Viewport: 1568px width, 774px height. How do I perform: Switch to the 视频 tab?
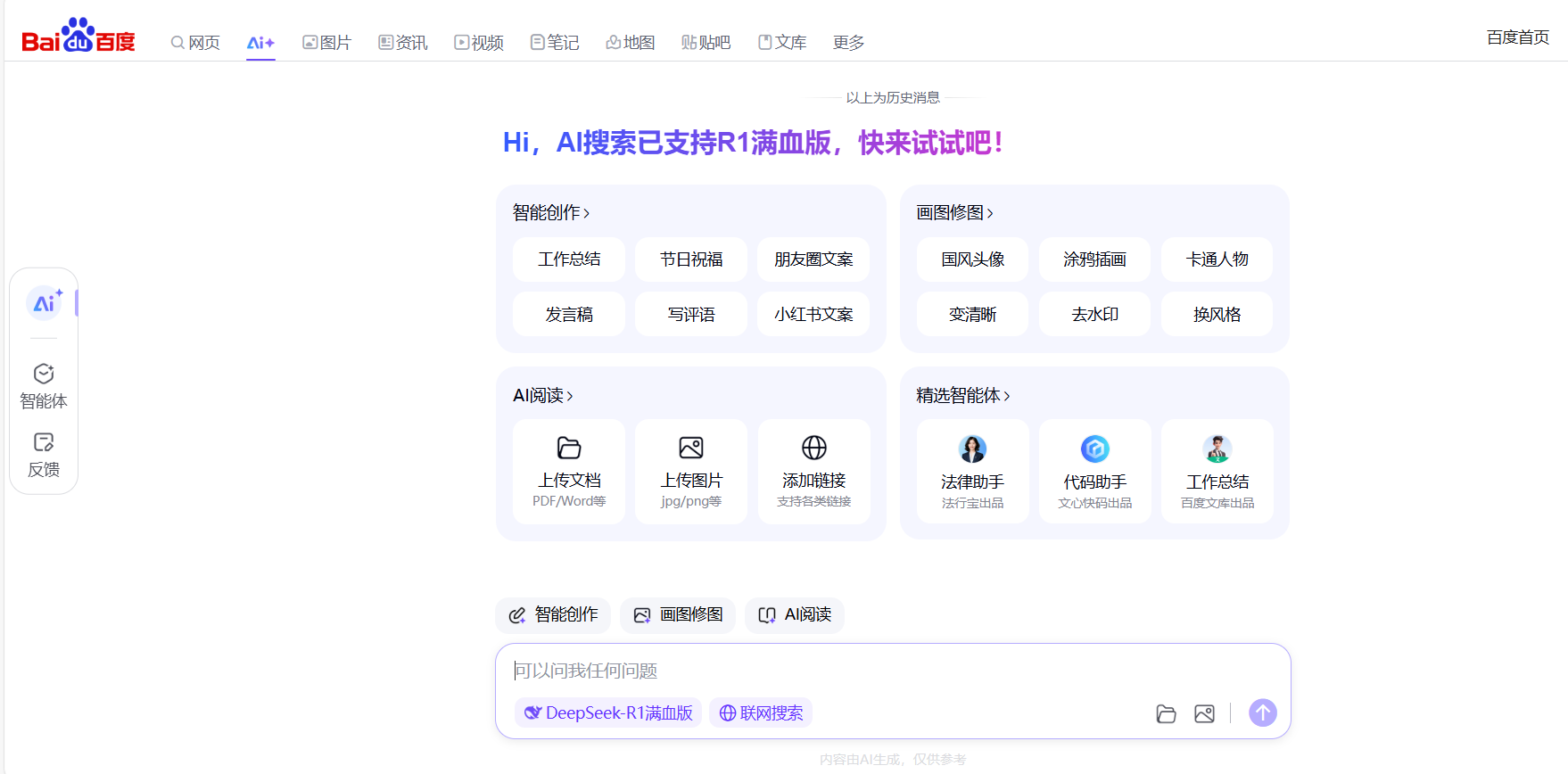coord(479,42)
